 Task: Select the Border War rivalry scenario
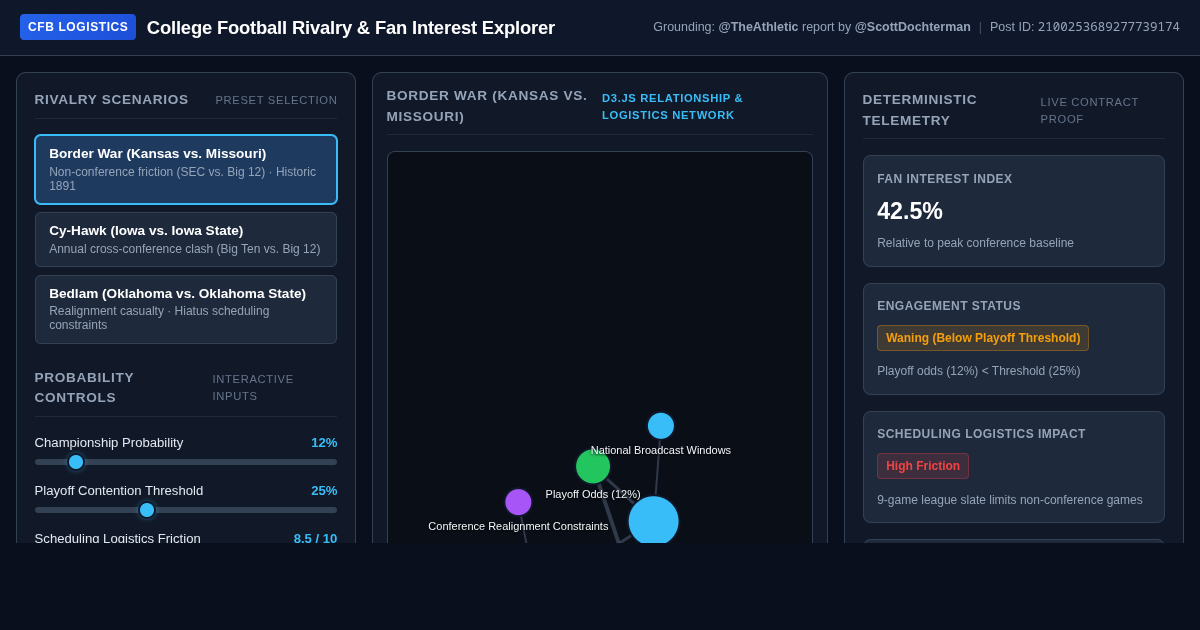tap(186, 169)
